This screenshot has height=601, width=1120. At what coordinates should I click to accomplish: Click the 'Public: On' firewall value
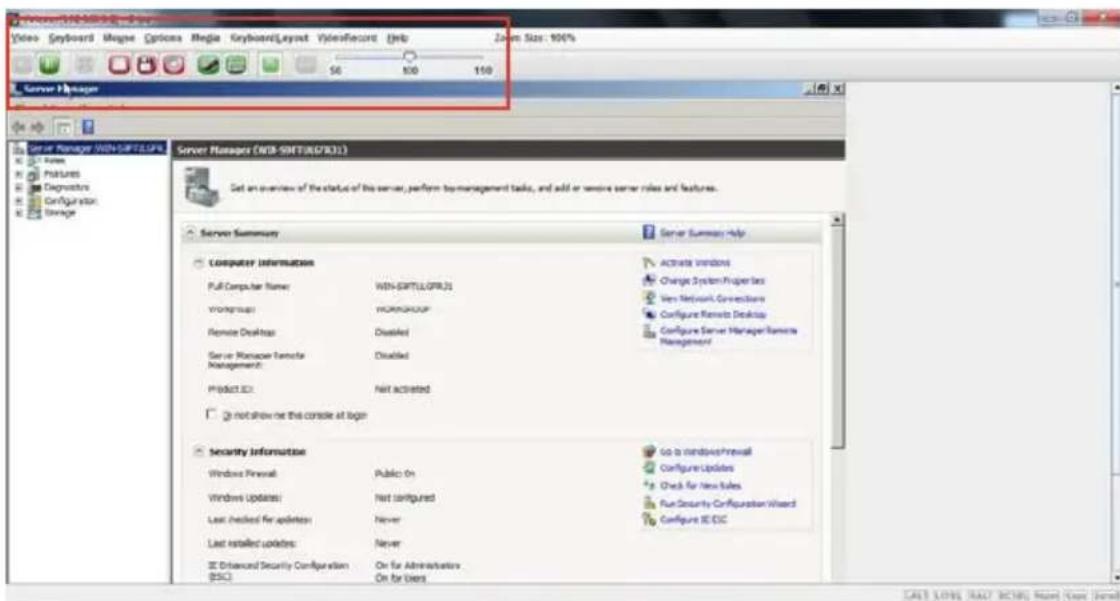pos(394,474)
